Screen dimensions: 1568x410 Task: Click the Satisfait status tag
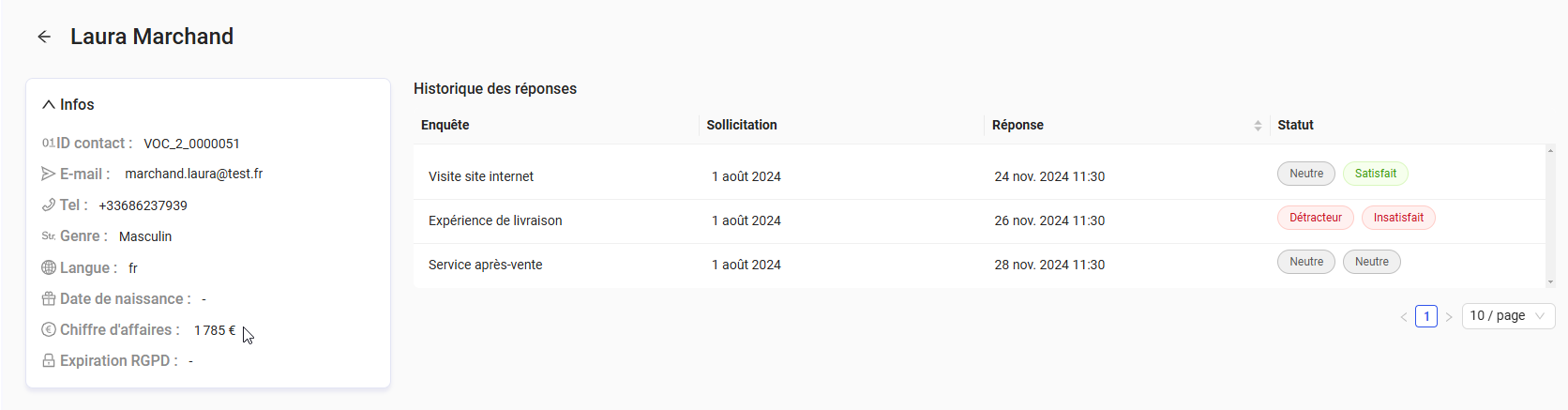(1376, 174)
